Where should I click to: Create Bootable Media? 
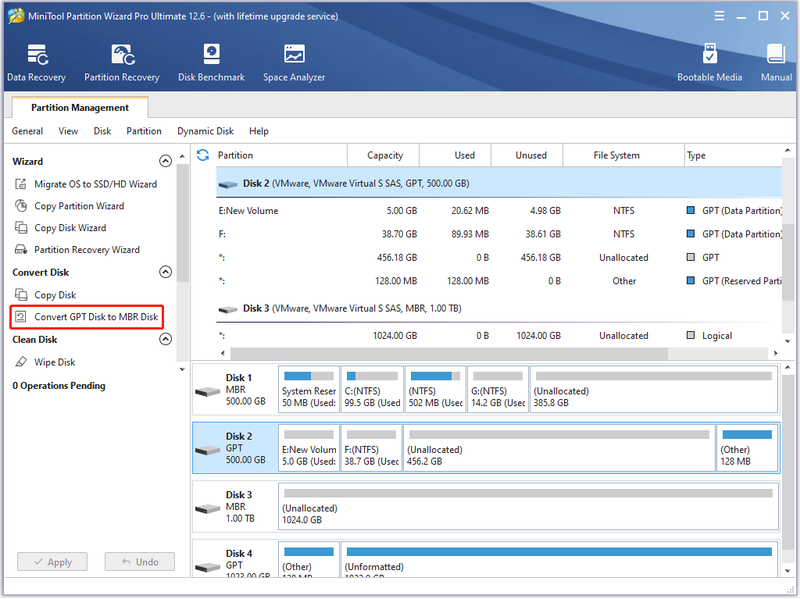click(x=709, y=63)
